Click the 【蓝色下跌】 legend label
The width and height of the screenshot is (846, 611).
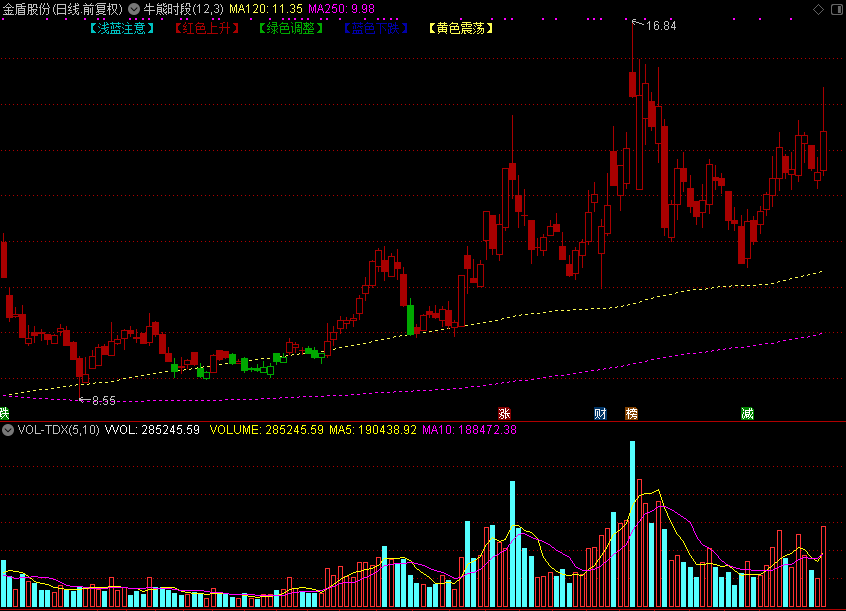(x=376, y=29)
